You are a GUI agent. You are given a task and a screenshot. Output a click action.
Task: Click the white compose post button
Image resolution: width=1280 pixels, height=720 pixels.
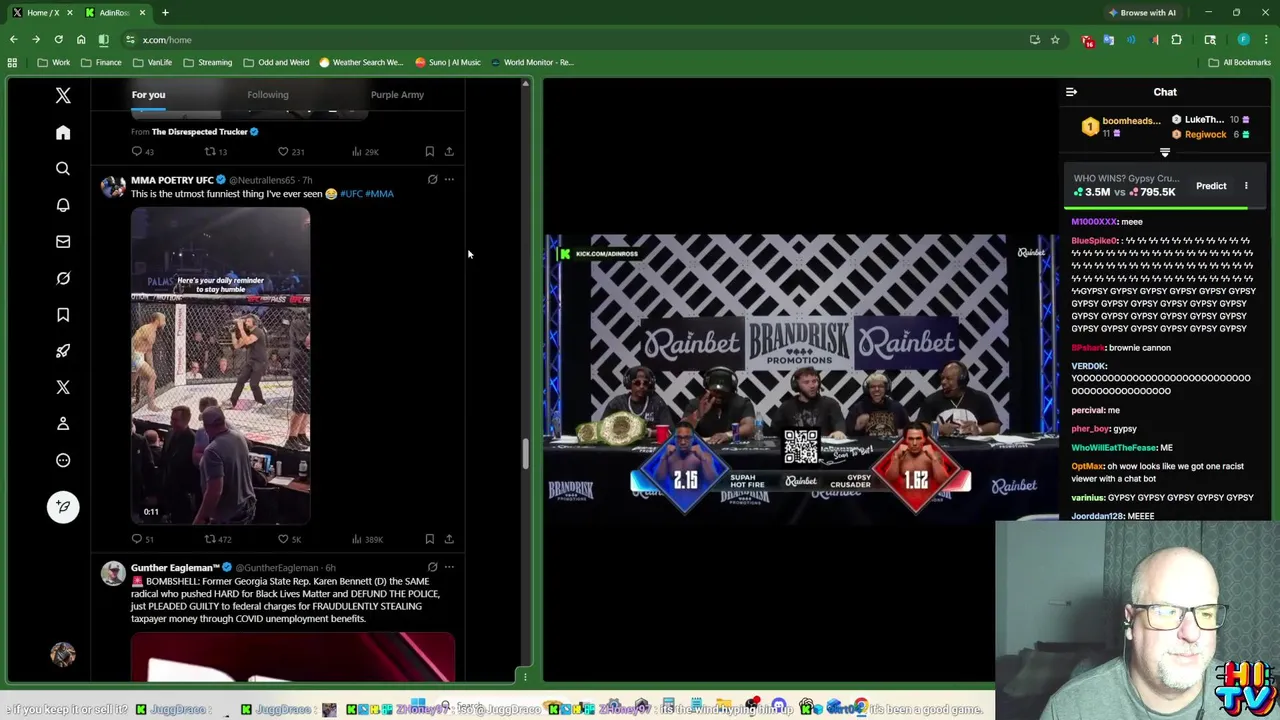point(63,507)
